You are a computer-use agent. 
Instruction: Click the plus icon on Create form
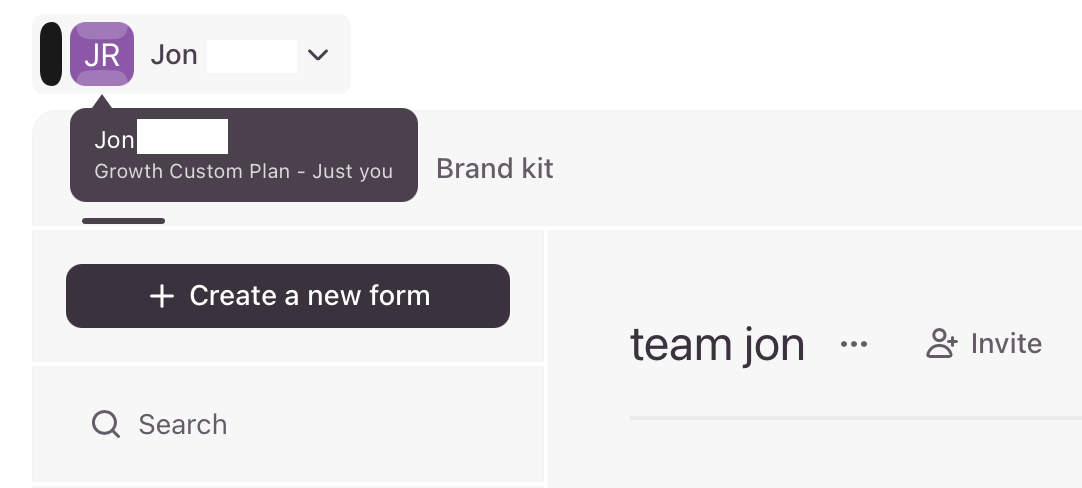click(x=161, y=296)
